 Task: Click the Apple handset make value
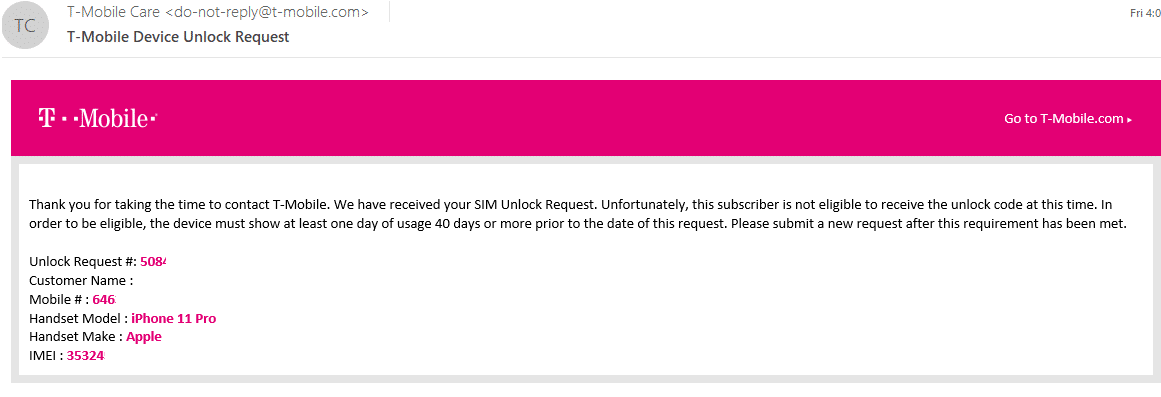144,337
